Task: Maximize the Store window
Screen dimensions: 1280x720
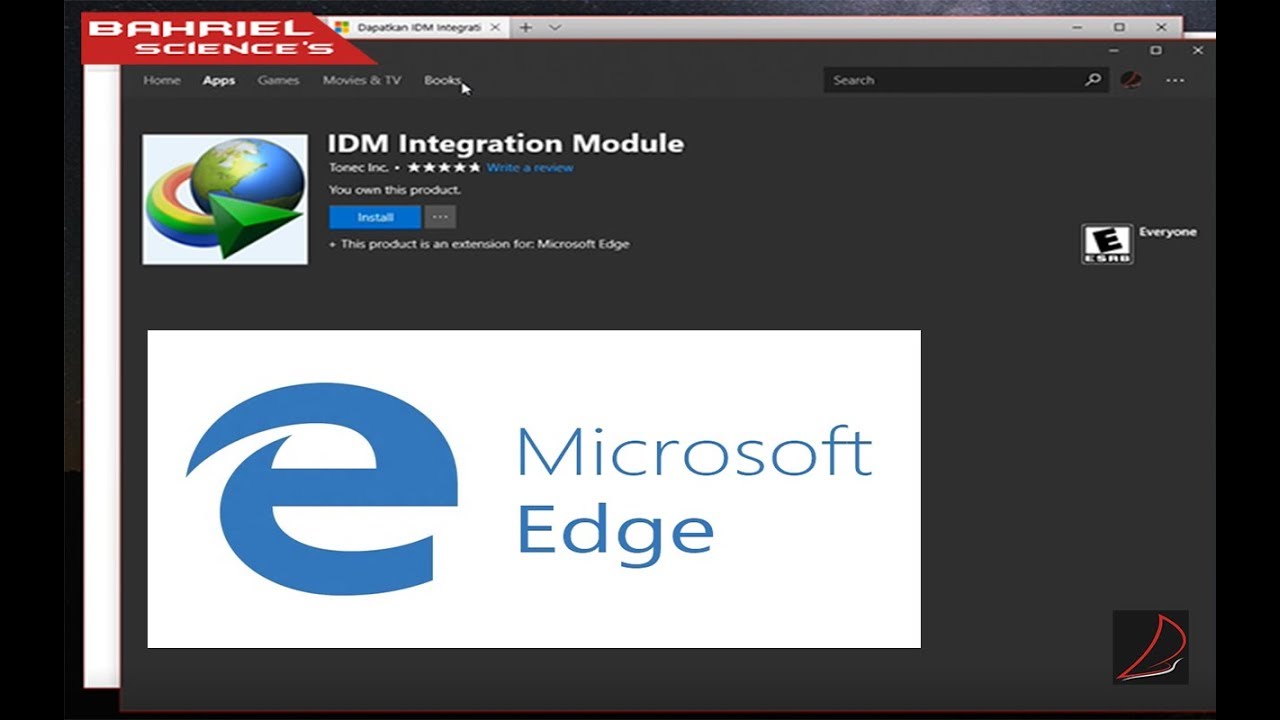Action: coord(1156,50)
